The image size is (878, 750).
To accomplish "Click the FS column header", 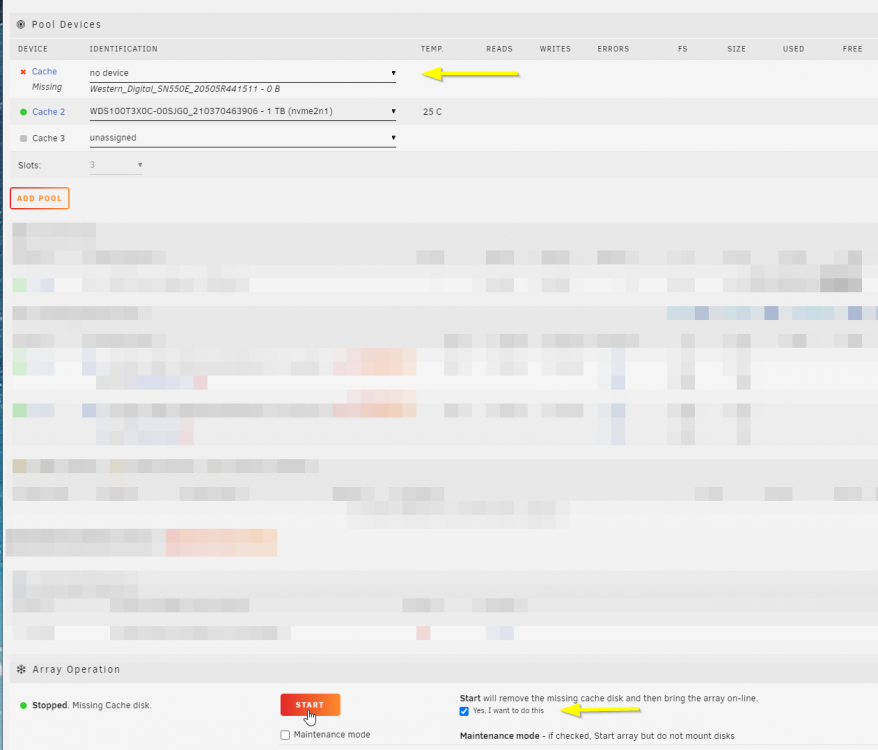I will coord(682,49).
